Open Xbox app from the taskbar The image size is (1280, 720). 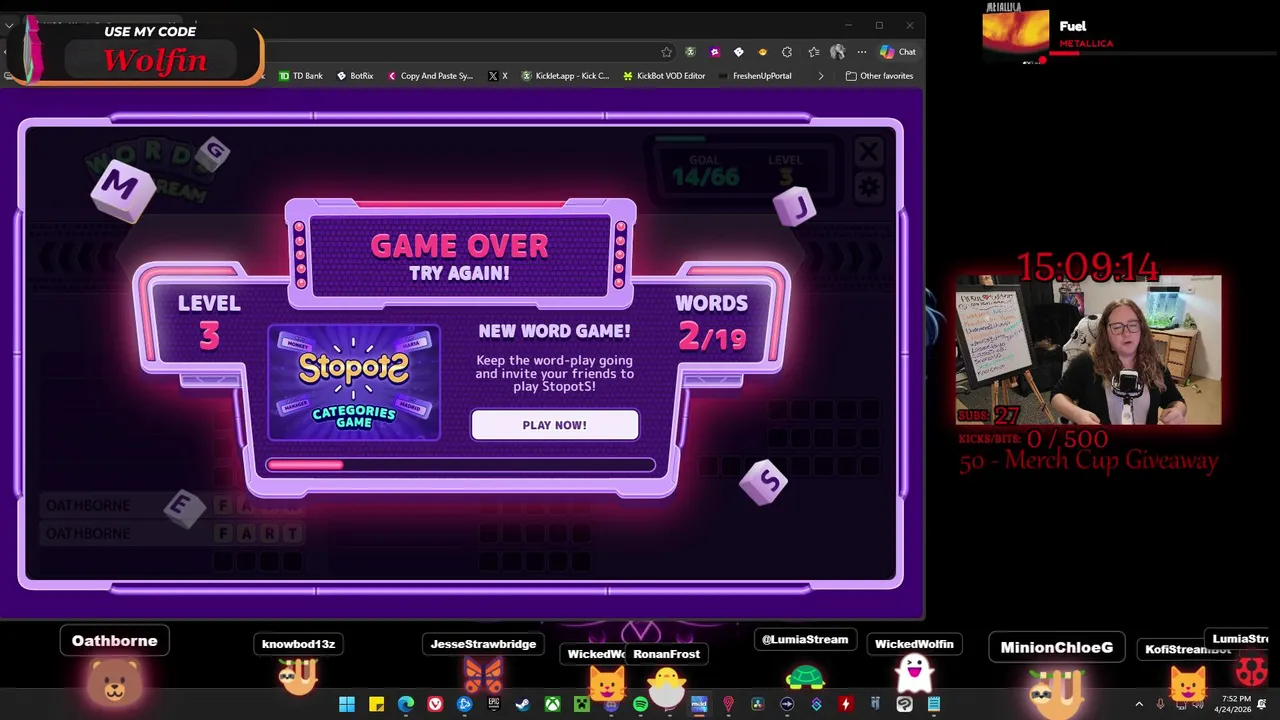pyautogui.click(x=552, y=705)
